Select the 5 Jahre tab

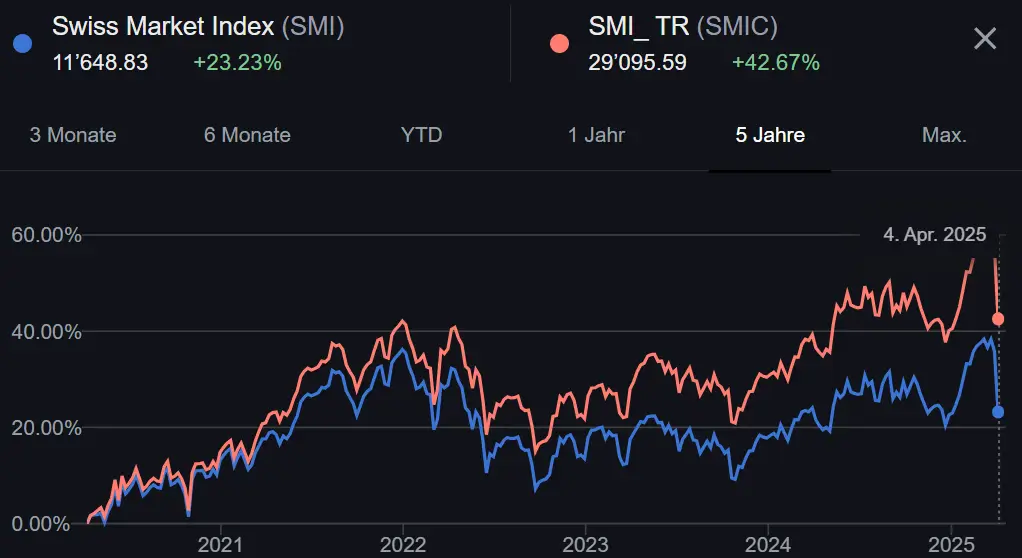(x=770, y=135)
